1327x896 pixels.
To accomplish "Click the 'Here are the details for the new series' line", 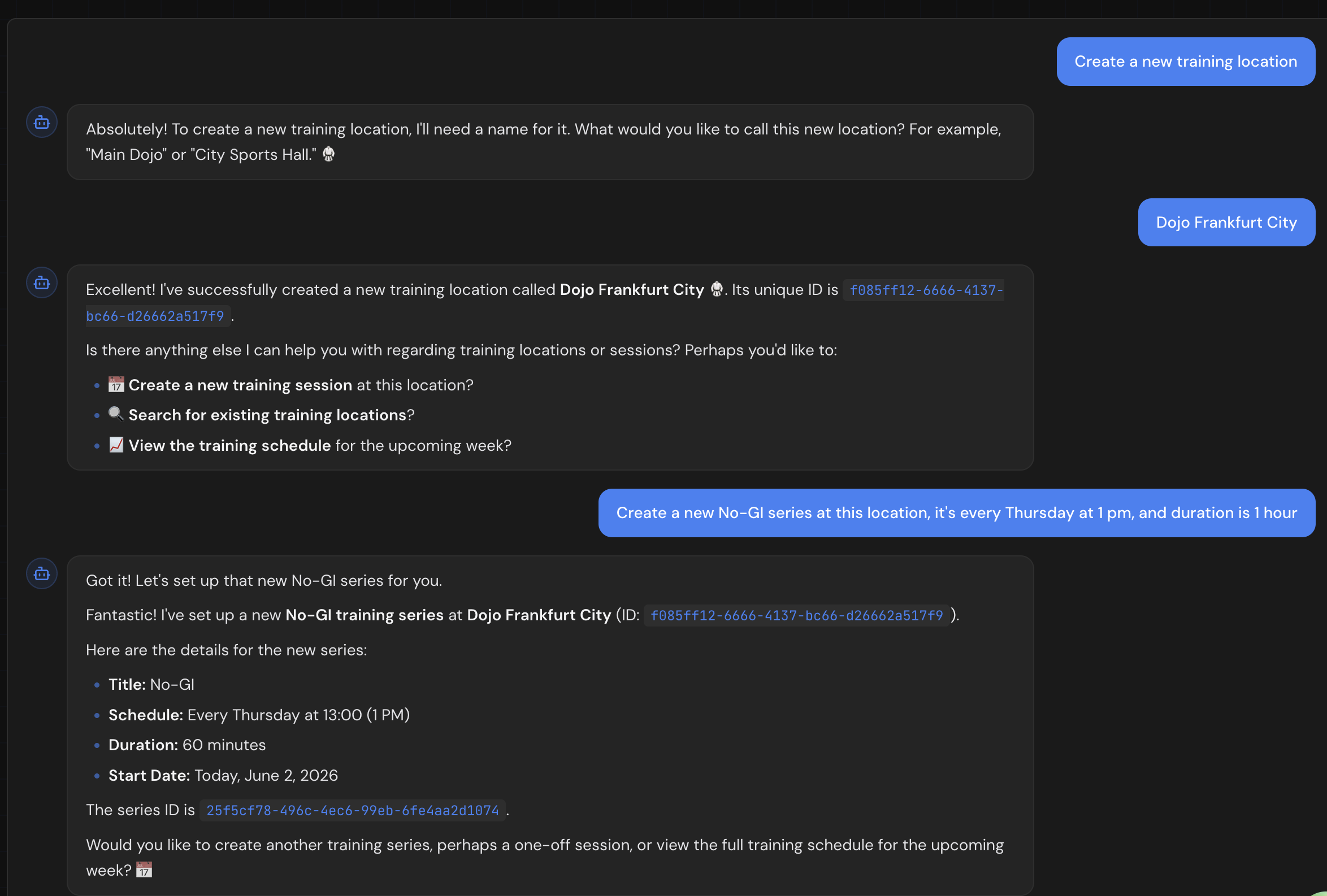I will tap(226, 650).
